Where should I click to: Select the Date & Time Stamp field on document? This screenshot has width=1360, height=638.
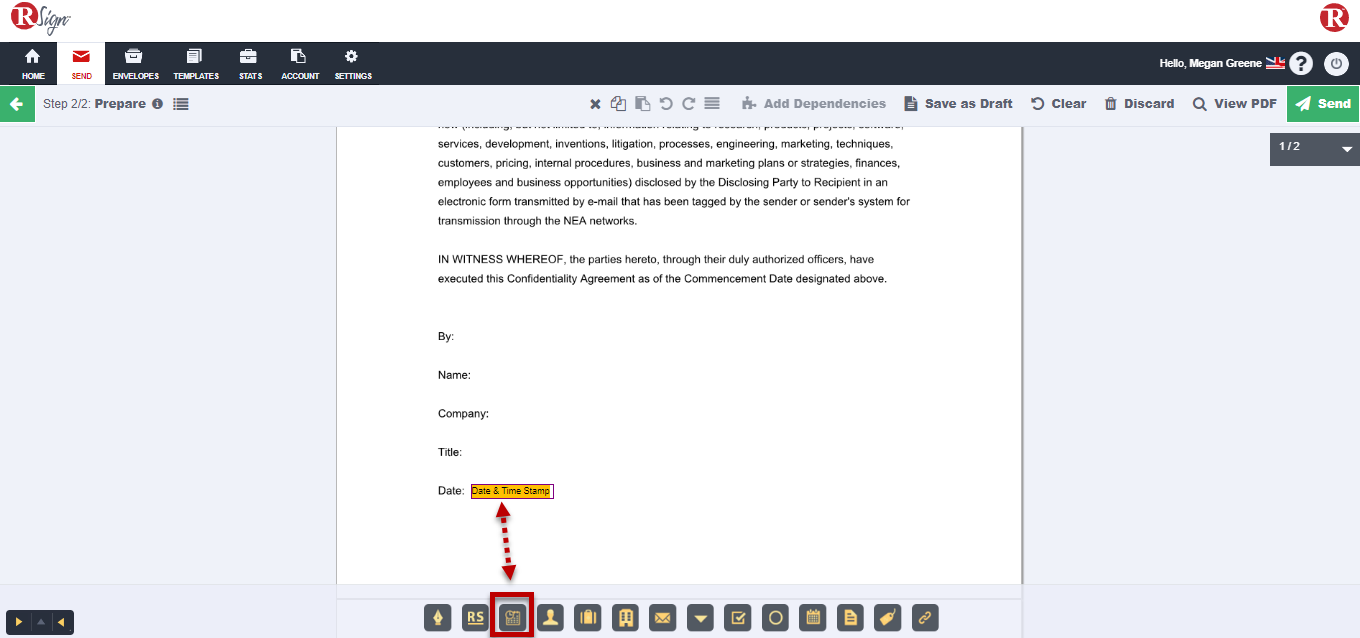coord(512,491)
